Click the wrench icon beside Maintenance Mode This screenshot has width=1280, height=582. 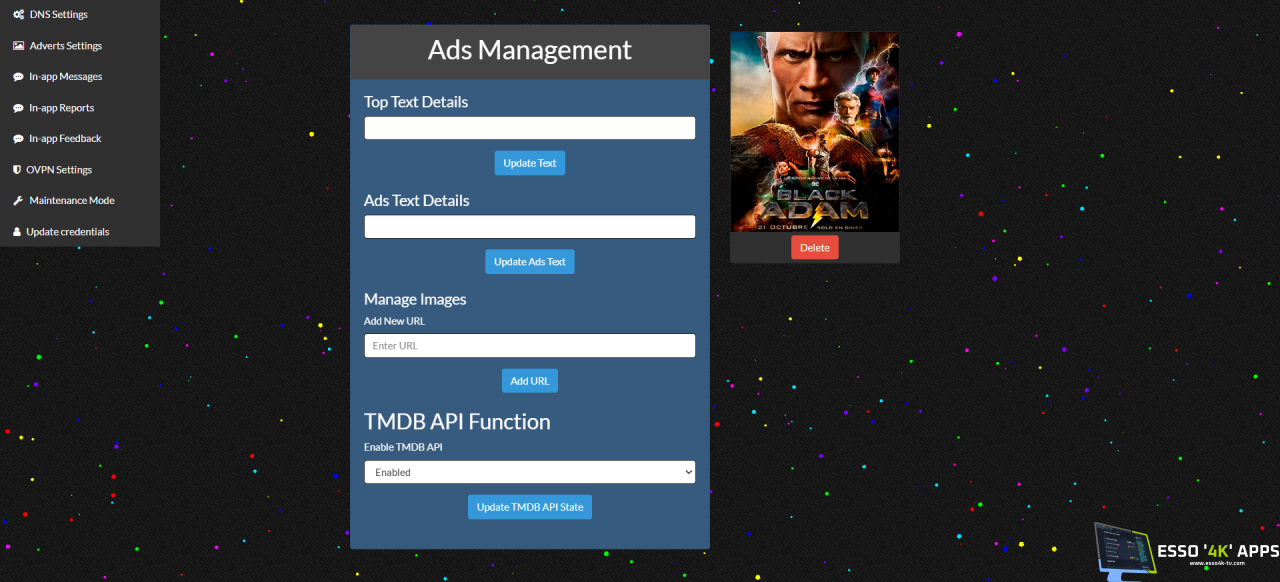pyautogui.click(x=18, y=201)
